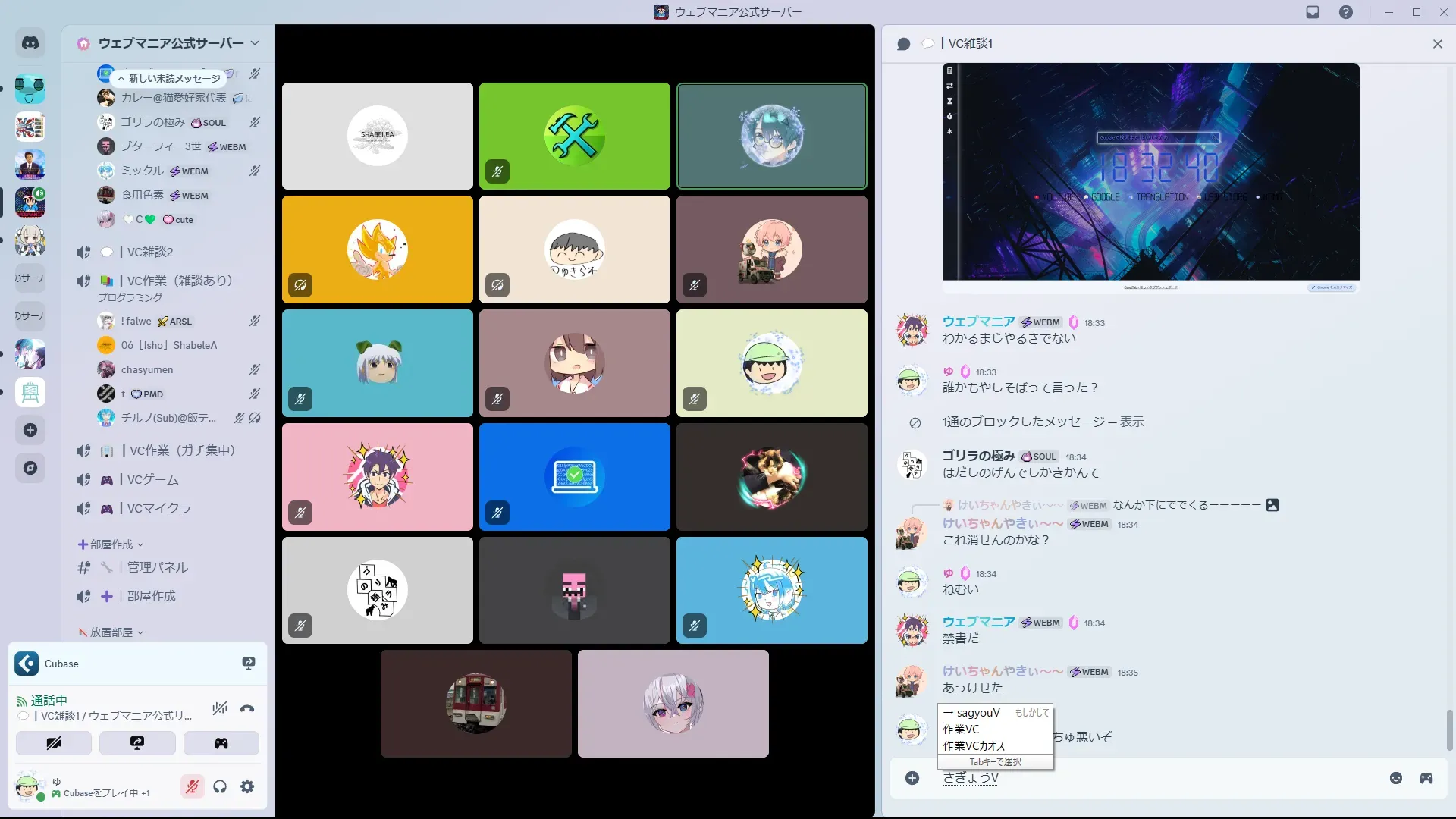This screenshot has width=1456, height=819.
Task: Open Explore discoverable servers compass
Action: coord(30,468)
